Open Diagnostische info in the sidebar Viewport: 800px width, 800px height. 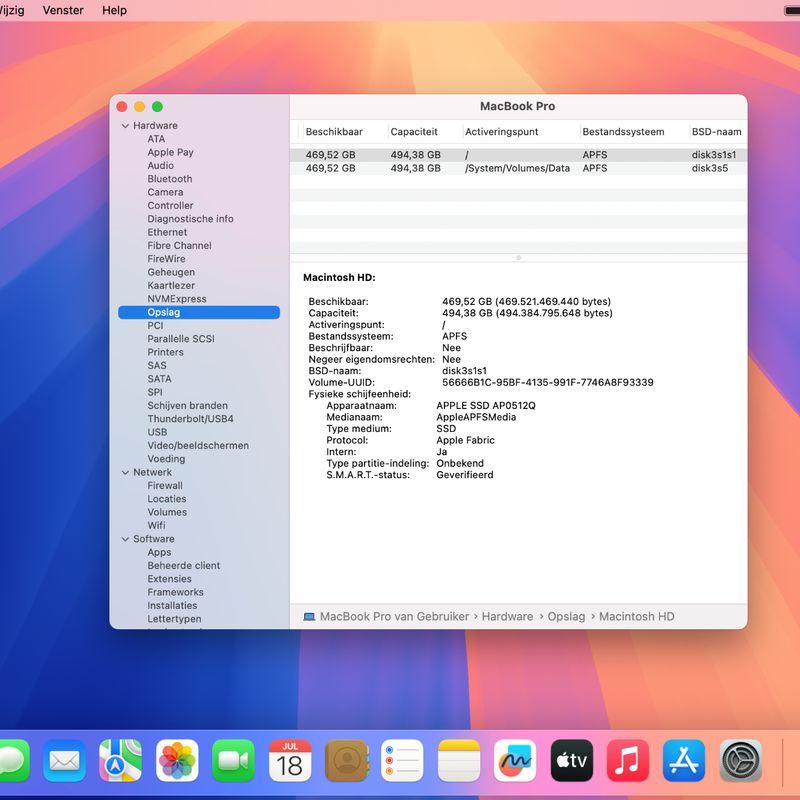[190, 218]
